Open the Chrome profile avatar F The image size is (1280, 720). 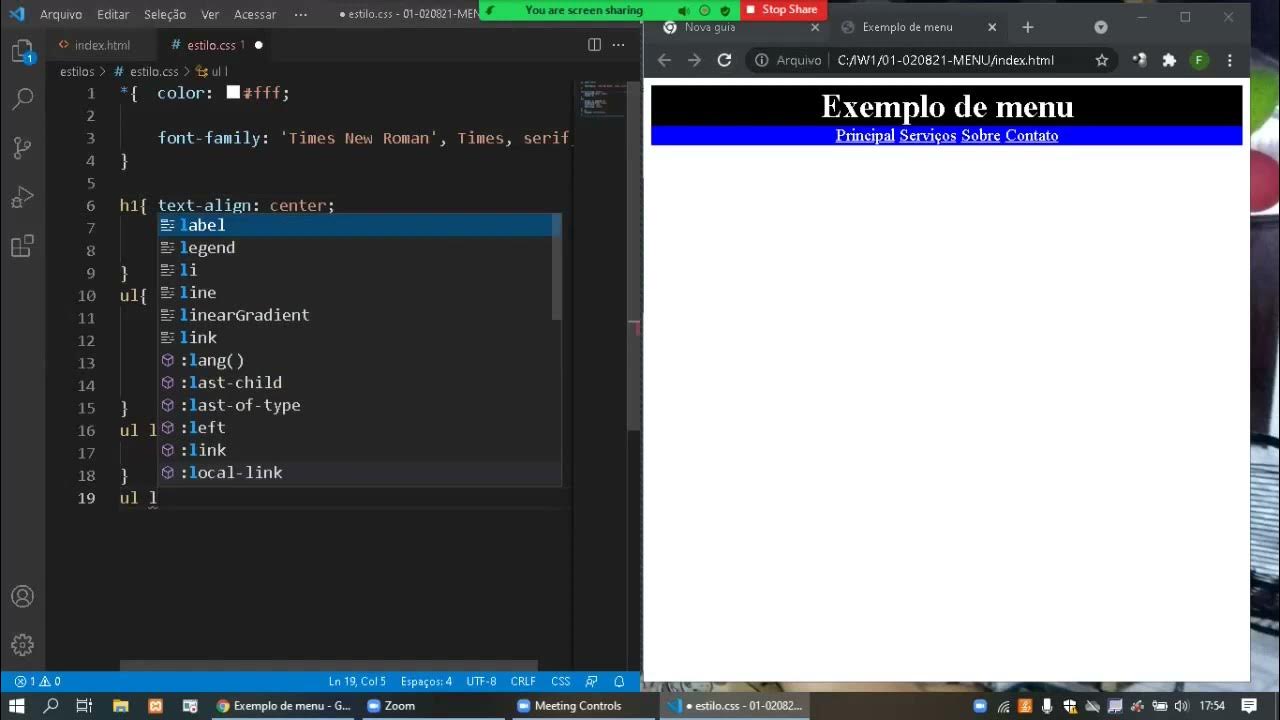pos(1199,60)
